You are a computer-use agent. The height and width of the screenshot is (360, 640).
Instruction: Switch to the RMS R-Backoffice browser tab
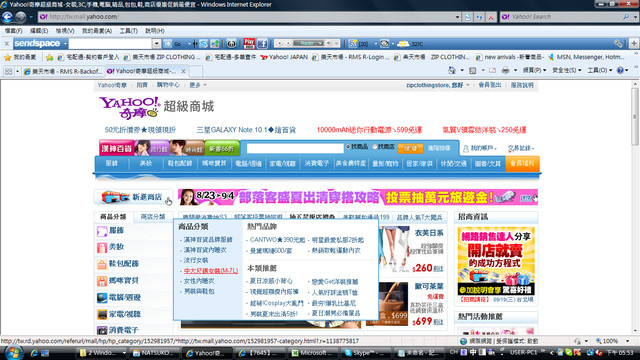[63, 71]
